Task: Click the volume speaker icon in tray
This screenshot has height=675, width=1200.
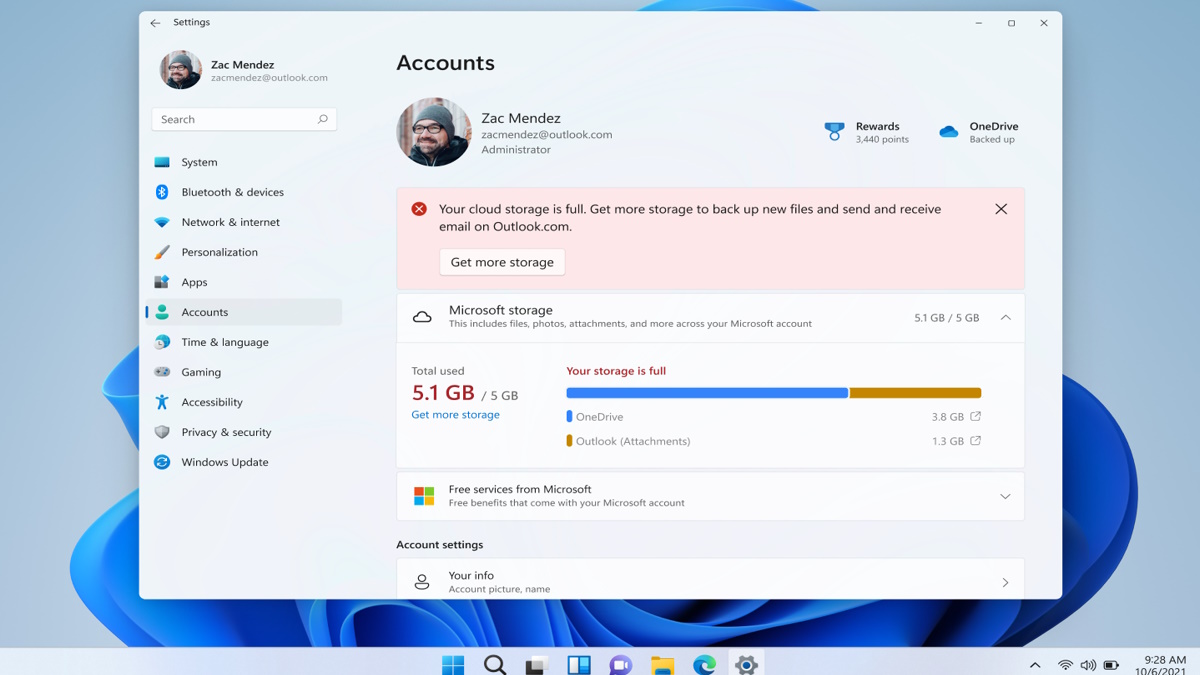Action: (x=1088, y=665)
